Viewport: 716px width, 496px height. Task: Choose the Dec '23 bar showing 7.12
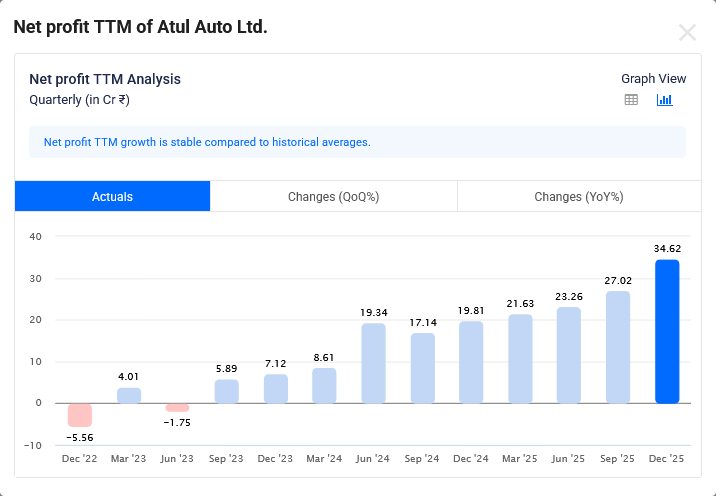point(275,389)
